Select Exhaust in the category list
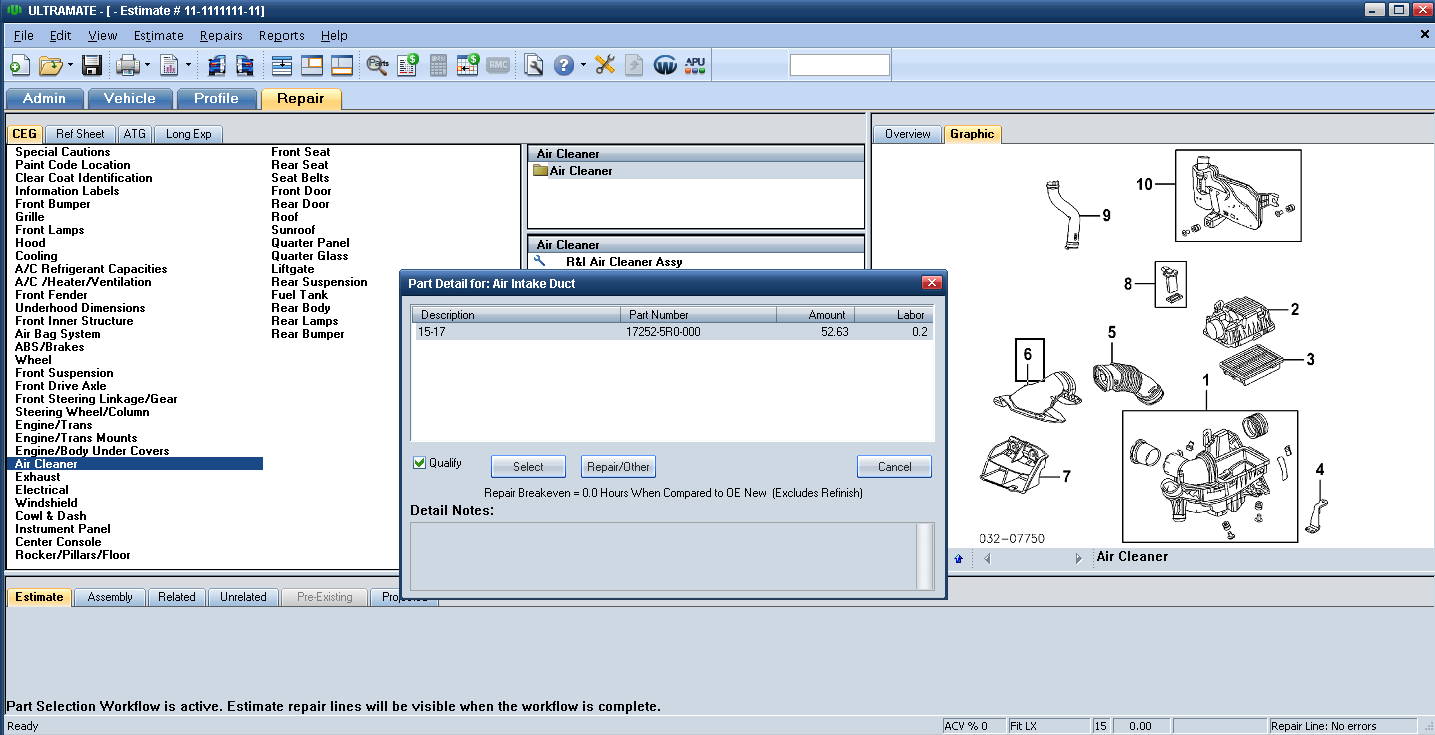The image size is (1435, 735). click(x=38, y=477)
